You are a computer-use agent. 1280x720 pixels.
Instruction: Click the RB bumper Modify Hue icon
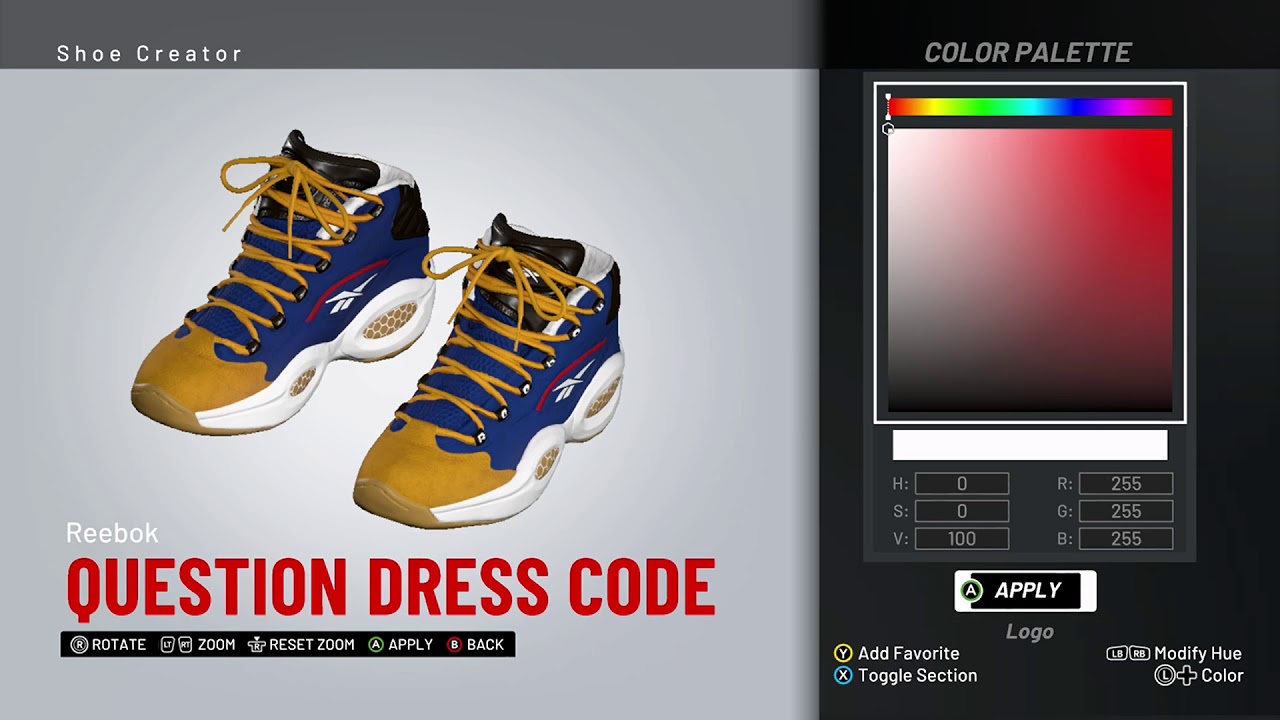(1139, 654)
